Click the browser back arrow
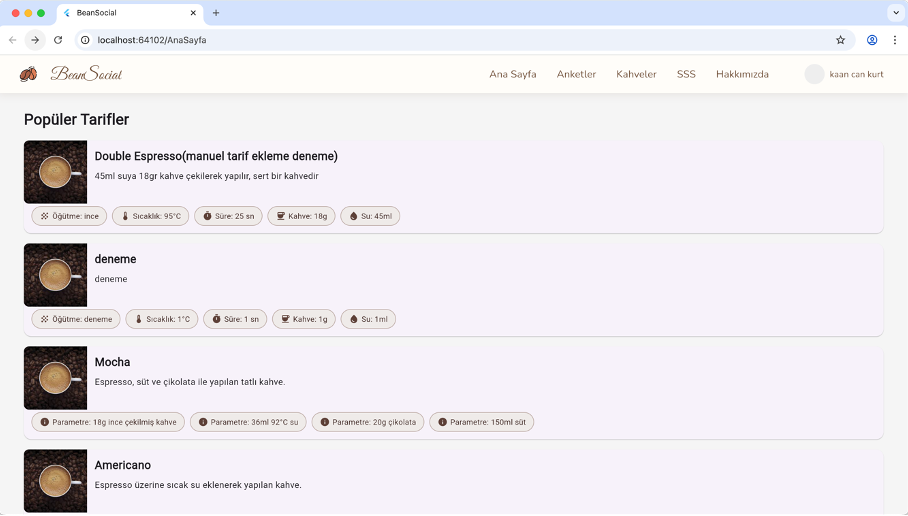 pos(13,40)
